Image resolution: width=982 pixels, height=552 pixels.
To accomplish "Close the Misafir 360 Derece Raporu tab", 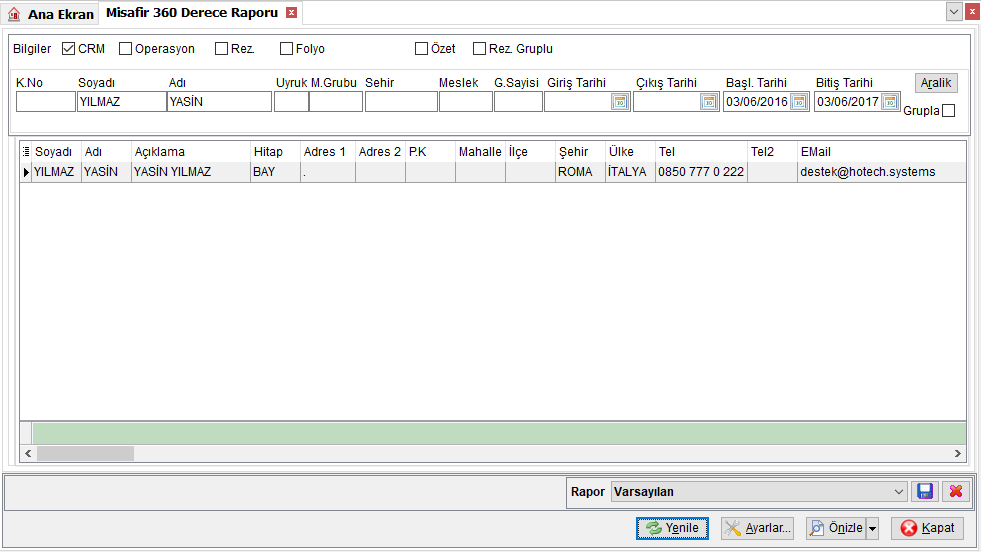I will coord(291,13).
